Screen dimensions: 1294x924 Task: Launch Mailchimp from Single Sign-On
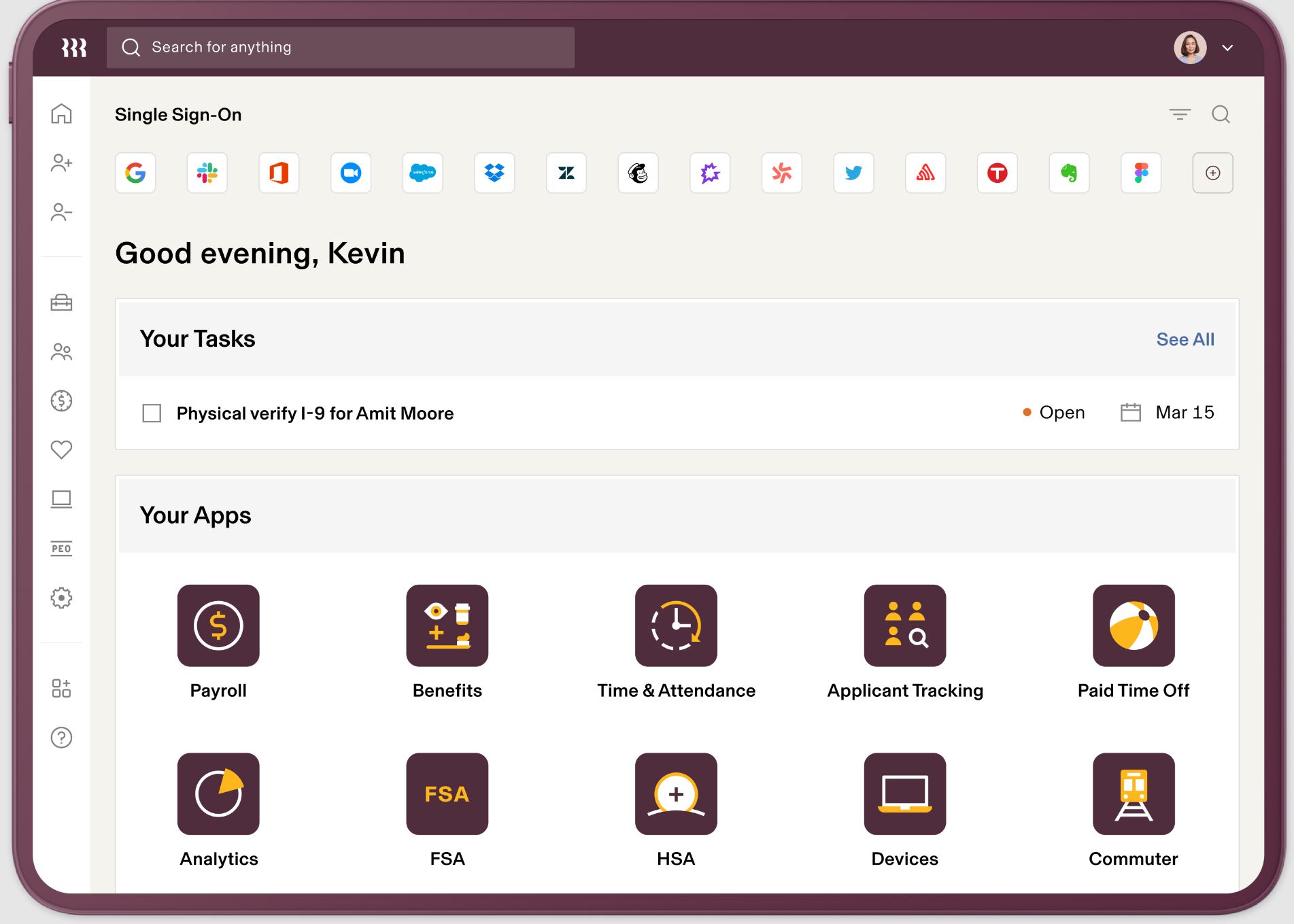pyautogui.click(x=638, y=173)
